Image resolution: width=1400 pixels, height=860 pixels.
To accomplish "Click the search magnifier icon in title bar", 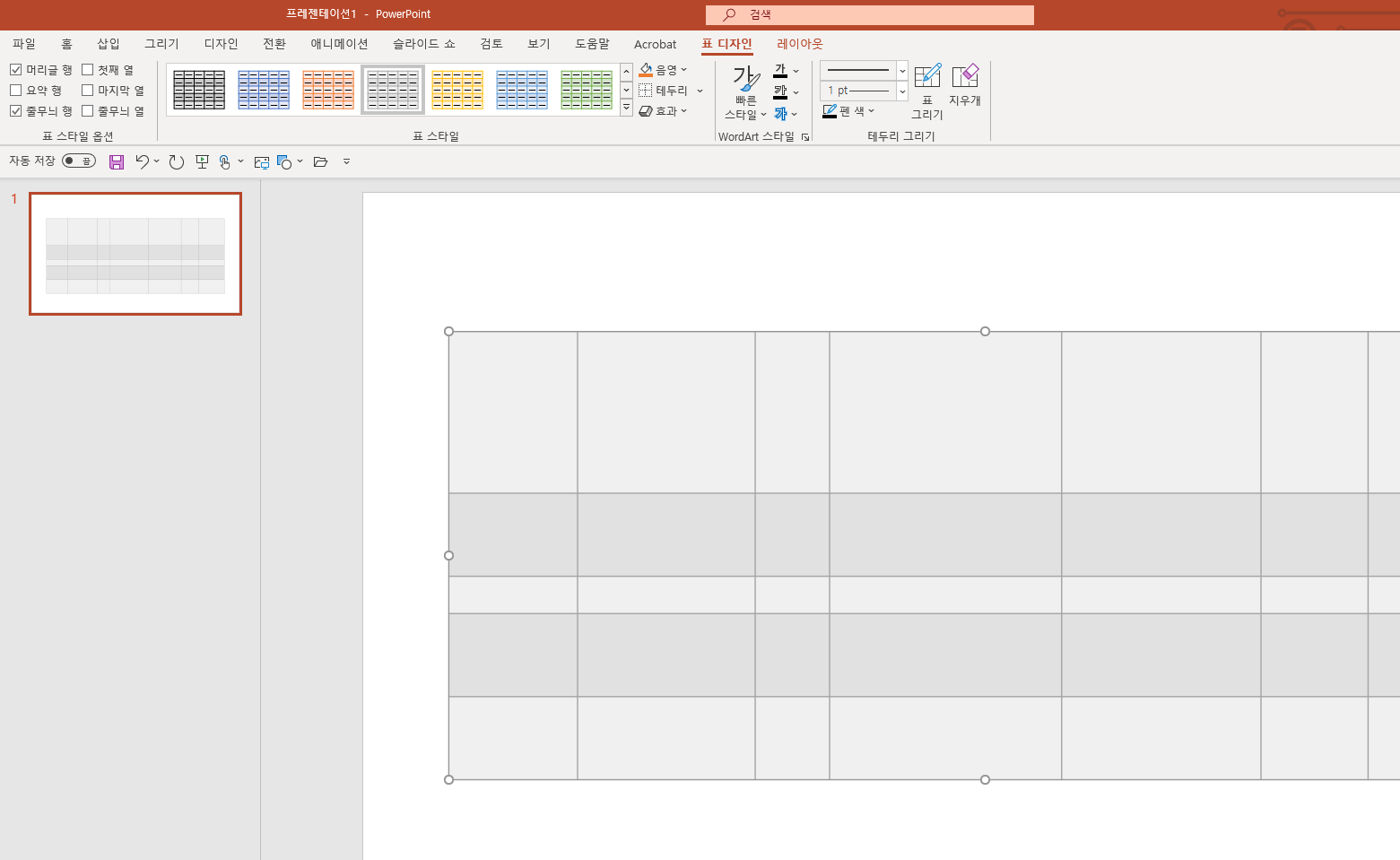I will [729, 14].
